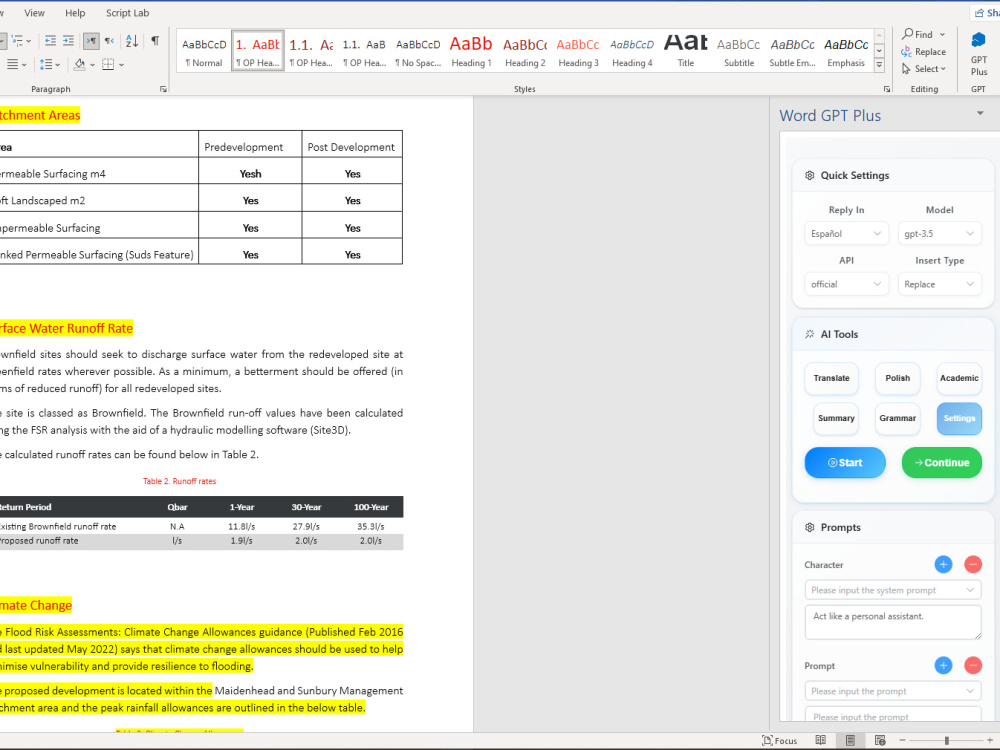Open Paragraph dialog launcher
The image size is (1000, 750).
pos(163,89)
